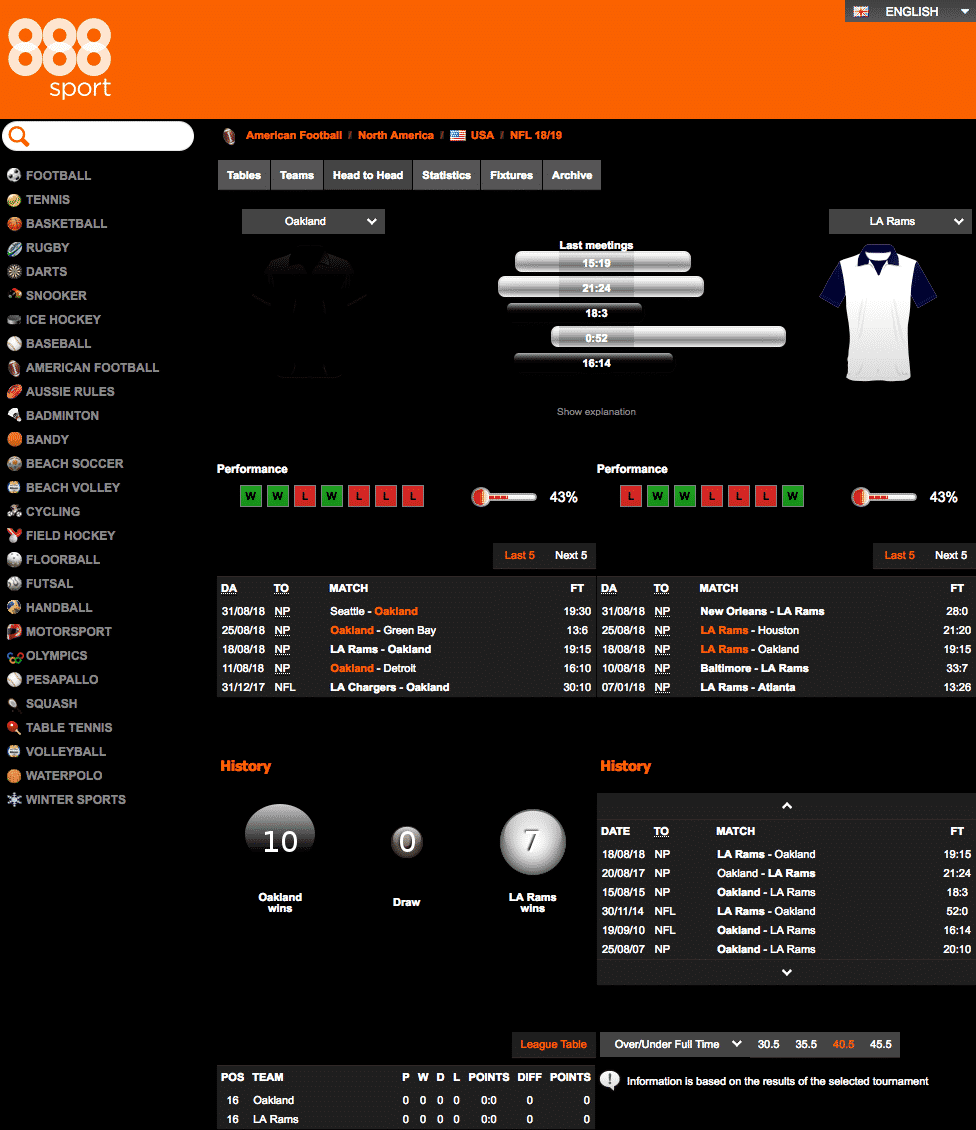Open the Volleyball sidebar icon
This screenshot has width=976, height=1130.
pyautogui.click(x=14, y=751)
